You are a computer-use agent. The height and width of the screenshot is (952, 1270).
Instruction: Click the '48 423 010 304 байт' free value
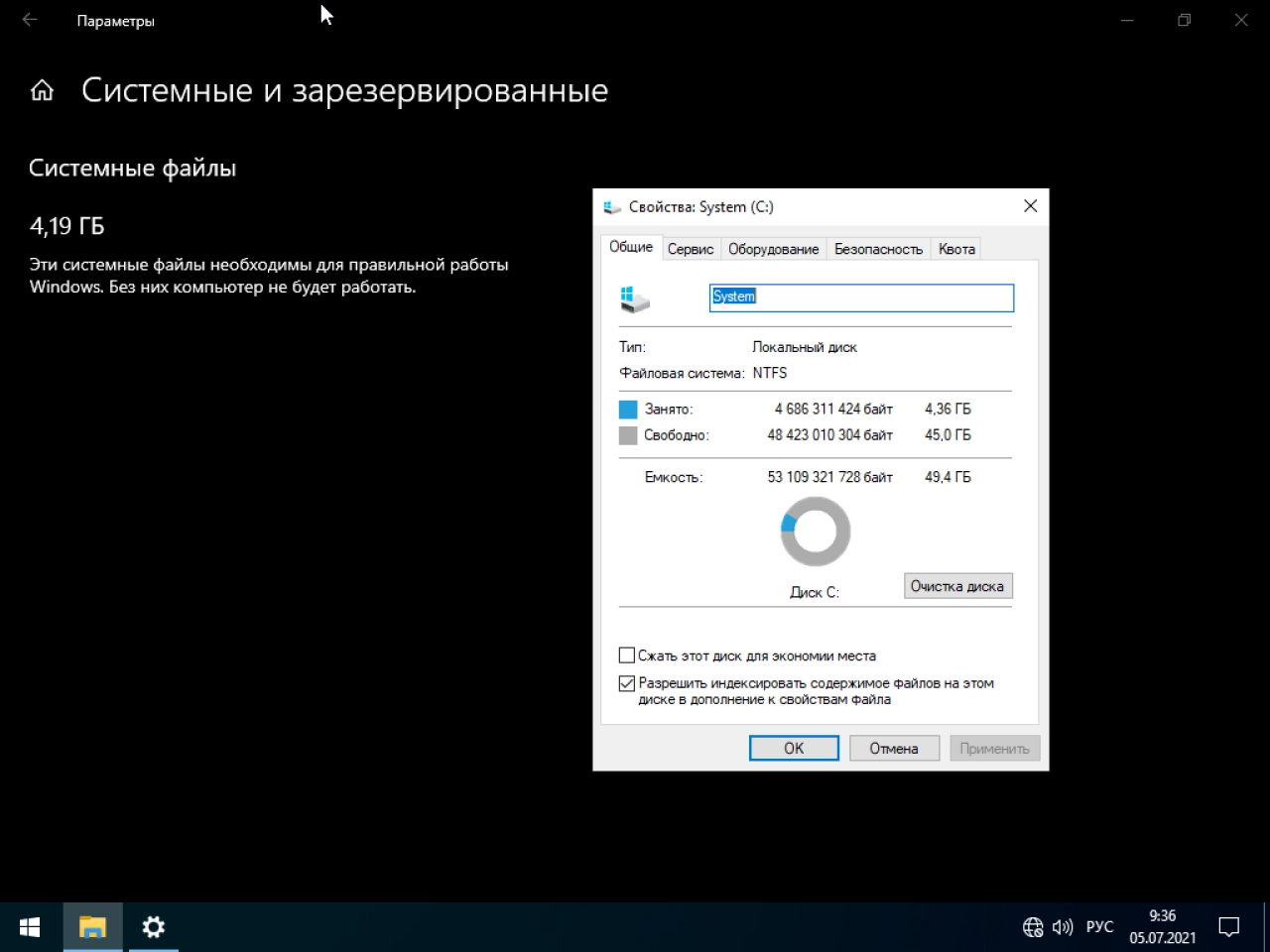(829, 434)
